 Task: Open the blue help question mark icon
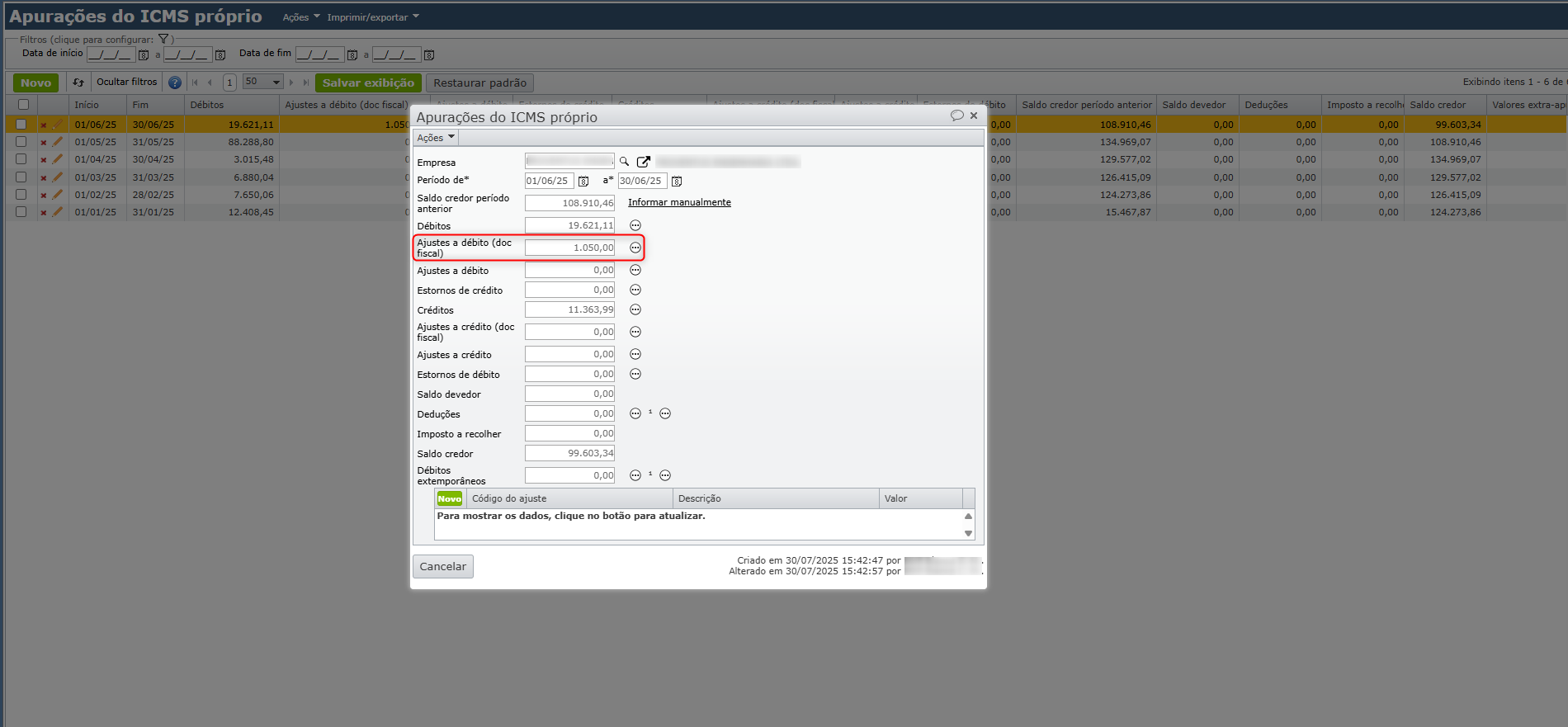pos(175,83)
